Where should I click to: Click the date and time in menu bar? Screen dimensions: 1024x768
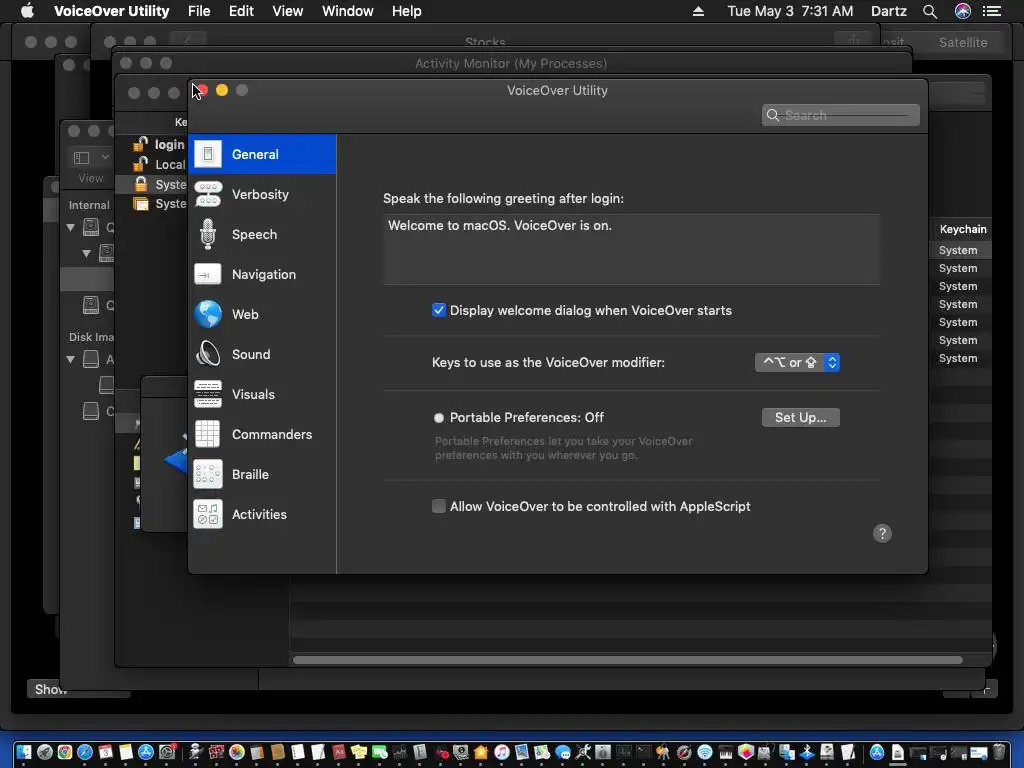[790, 11]
